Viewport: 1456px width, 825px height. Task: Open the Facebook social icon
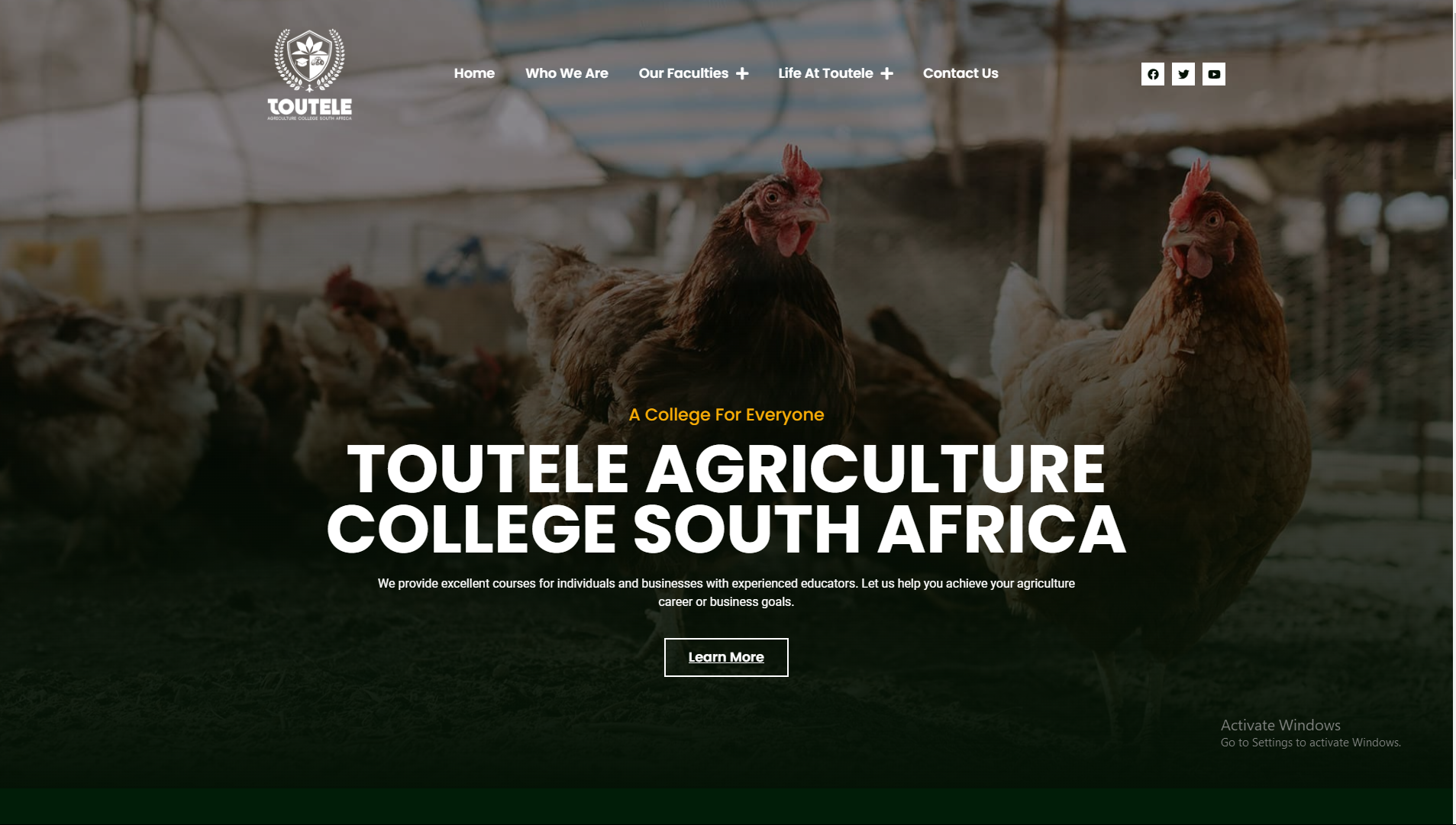1153,74
